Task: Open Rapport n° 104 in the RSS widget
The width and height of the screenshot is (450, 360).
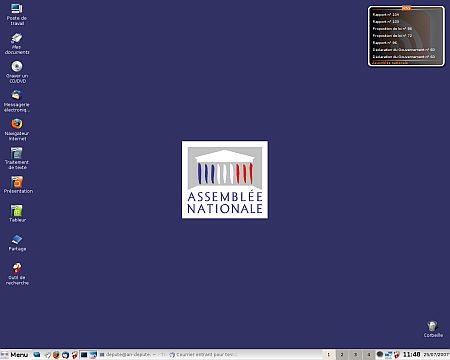Action: 386,15
